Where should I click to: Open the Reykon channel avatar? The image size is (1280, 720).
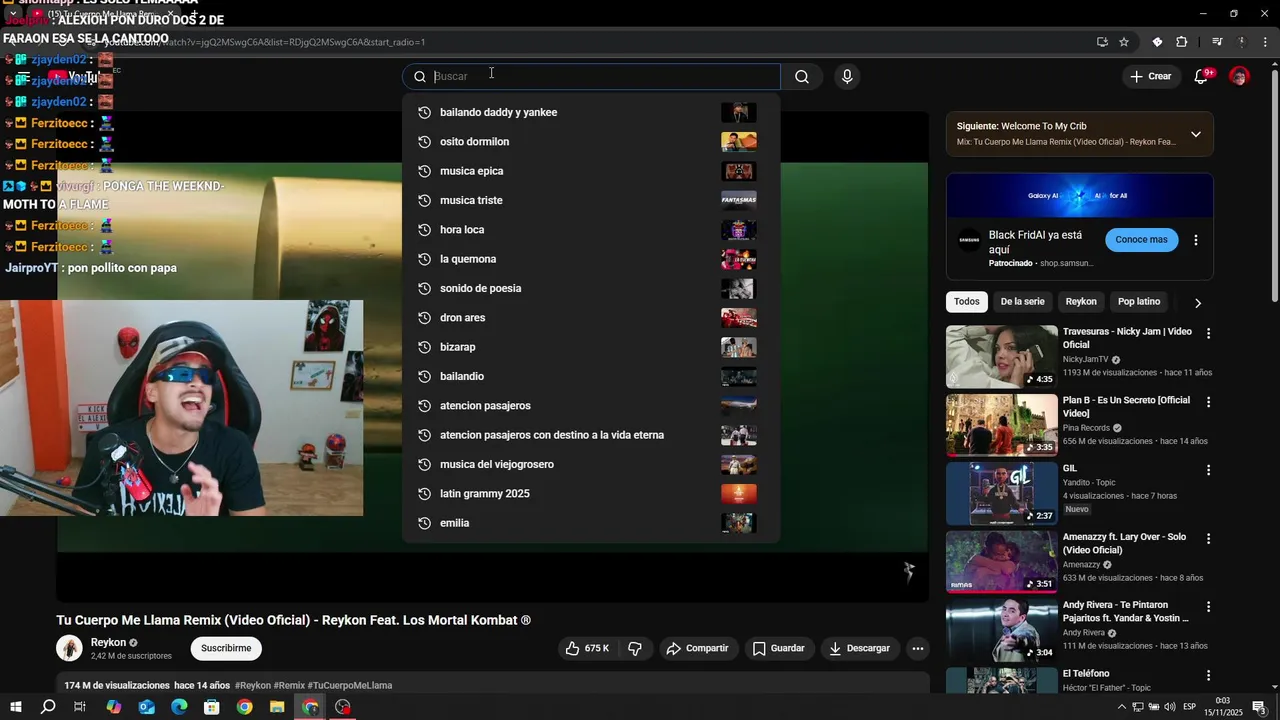click(69, 648)
